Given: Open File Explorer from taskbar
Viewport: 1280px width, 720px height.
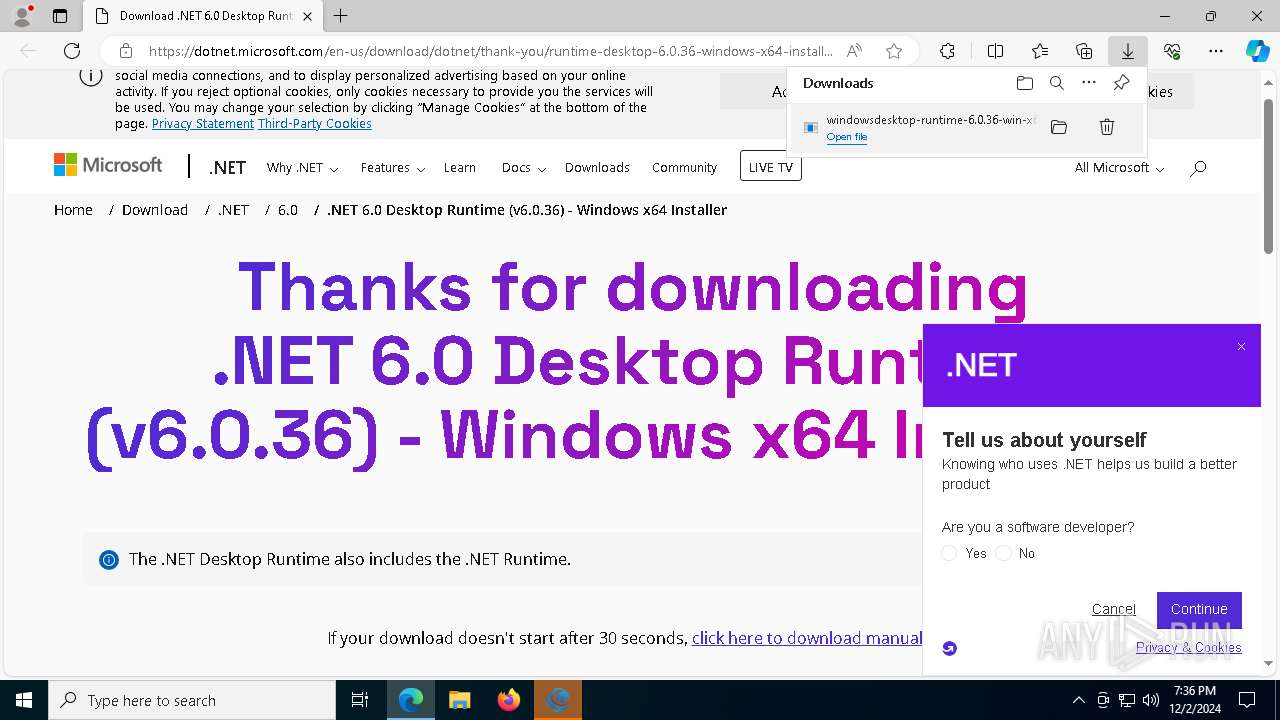Looking at the screenshot, I should click(x=459, y=700).
